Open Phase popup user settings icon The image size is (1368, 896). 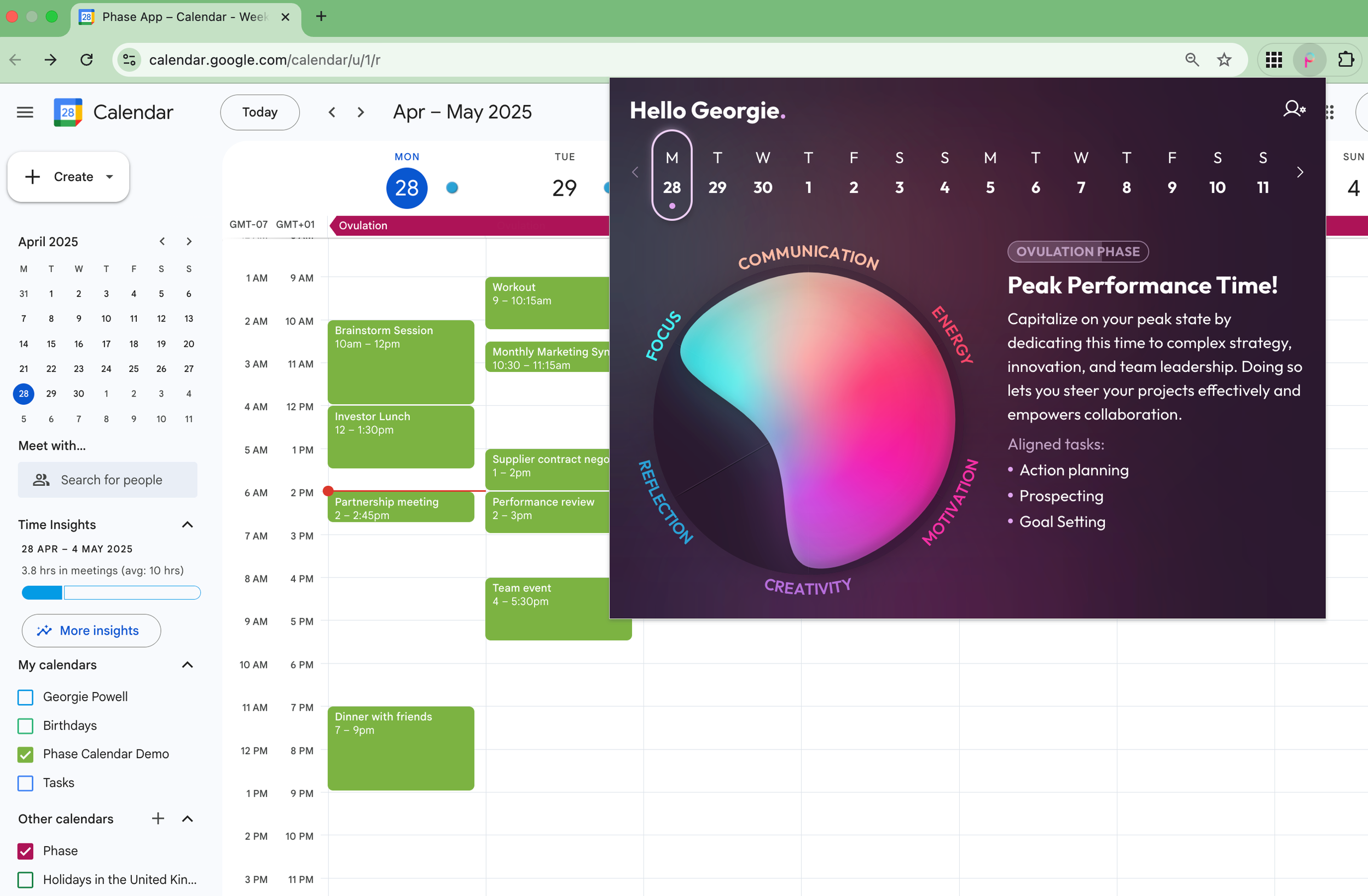click(x=1294, y=109)
